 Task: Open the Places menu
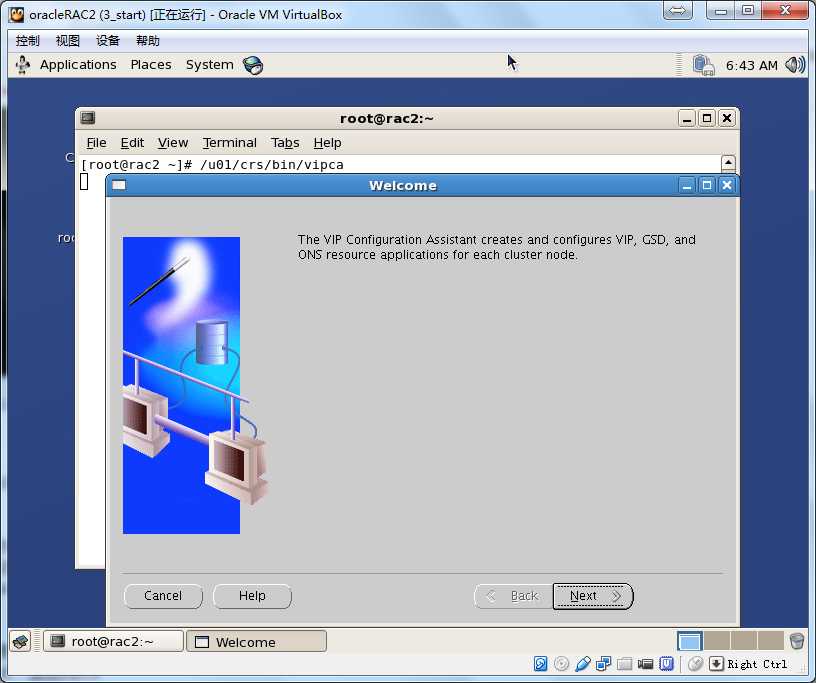151,65
